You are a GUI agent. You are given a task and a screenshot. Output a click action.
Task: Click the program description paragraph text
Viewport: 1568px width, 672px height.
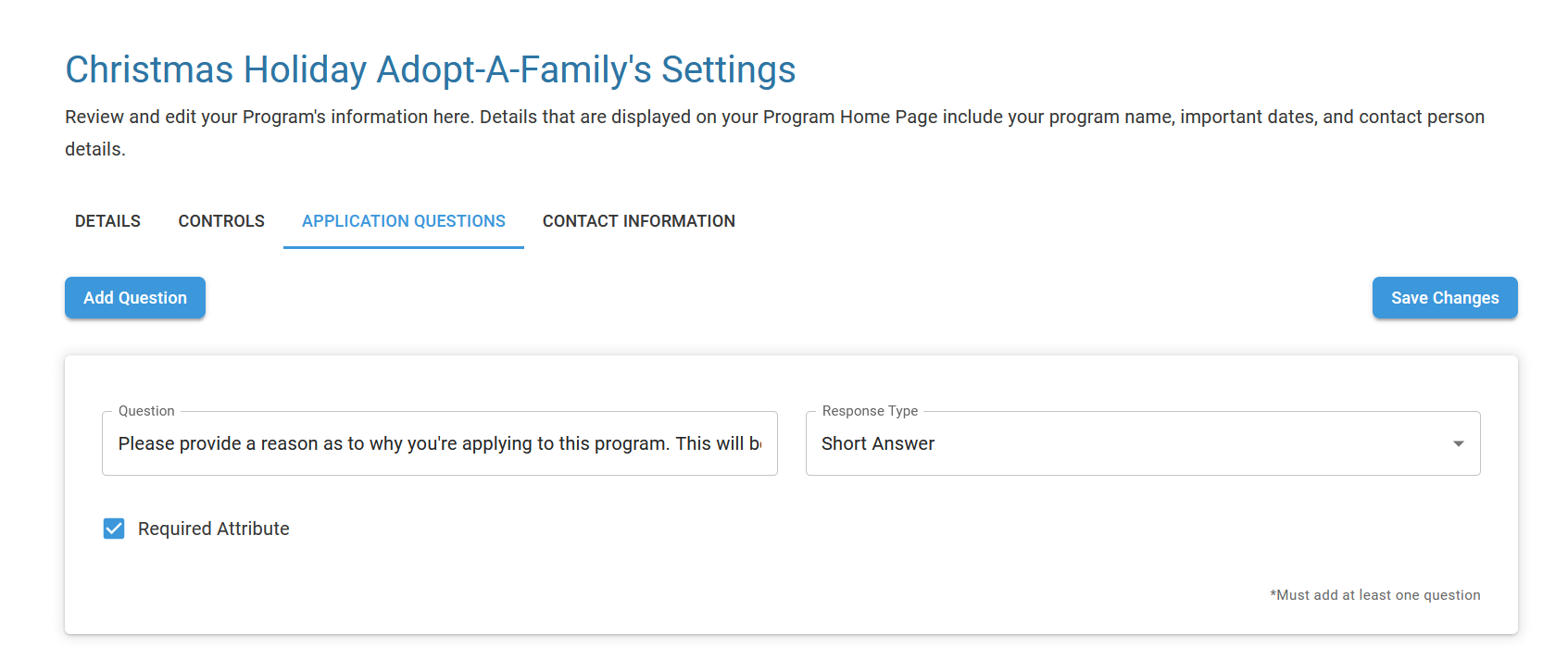pos(774,118)
